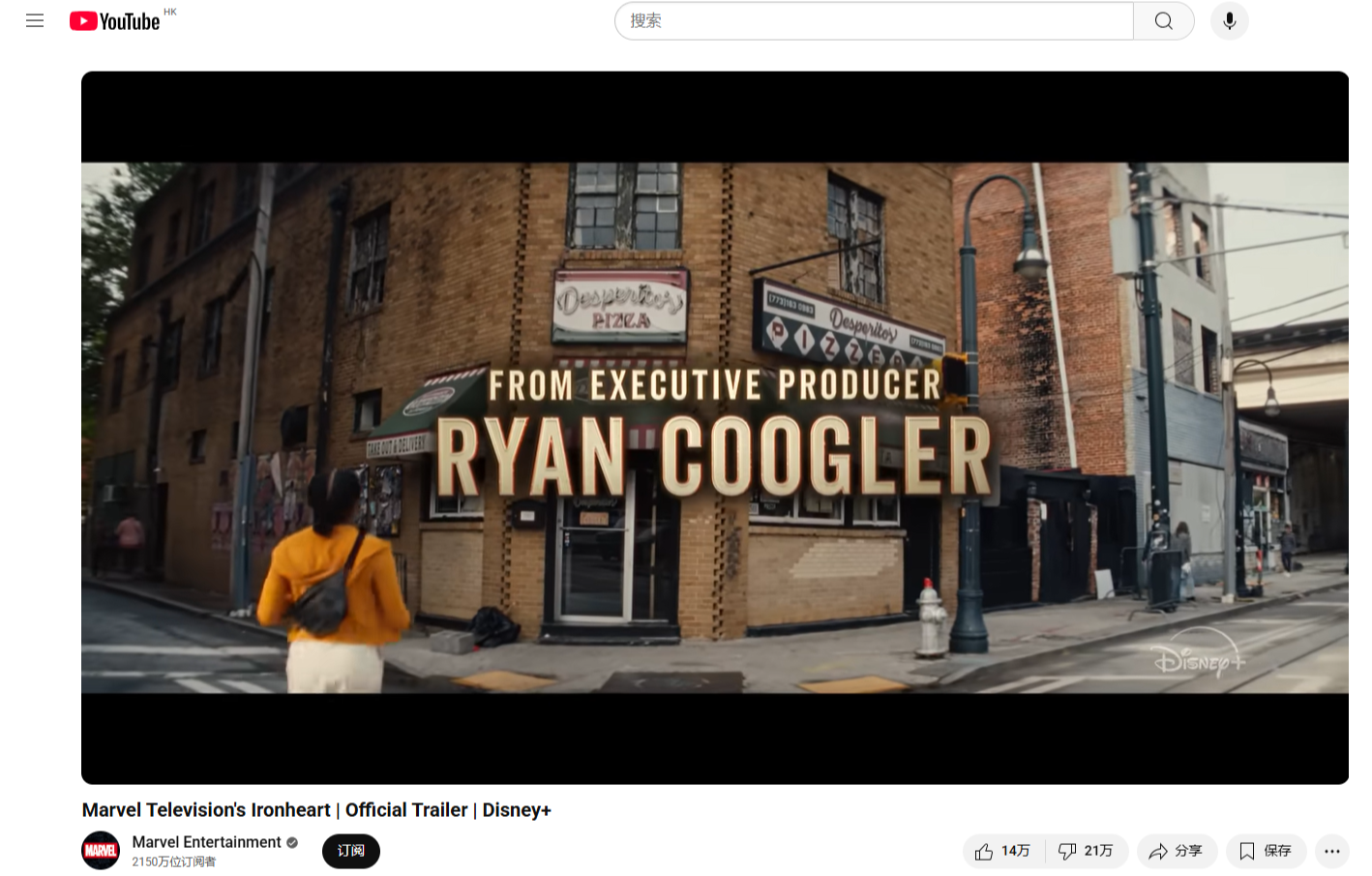Click the 2150万 subscriber count text
This screenshot has width=1372, height=876.
coord(174,861)
